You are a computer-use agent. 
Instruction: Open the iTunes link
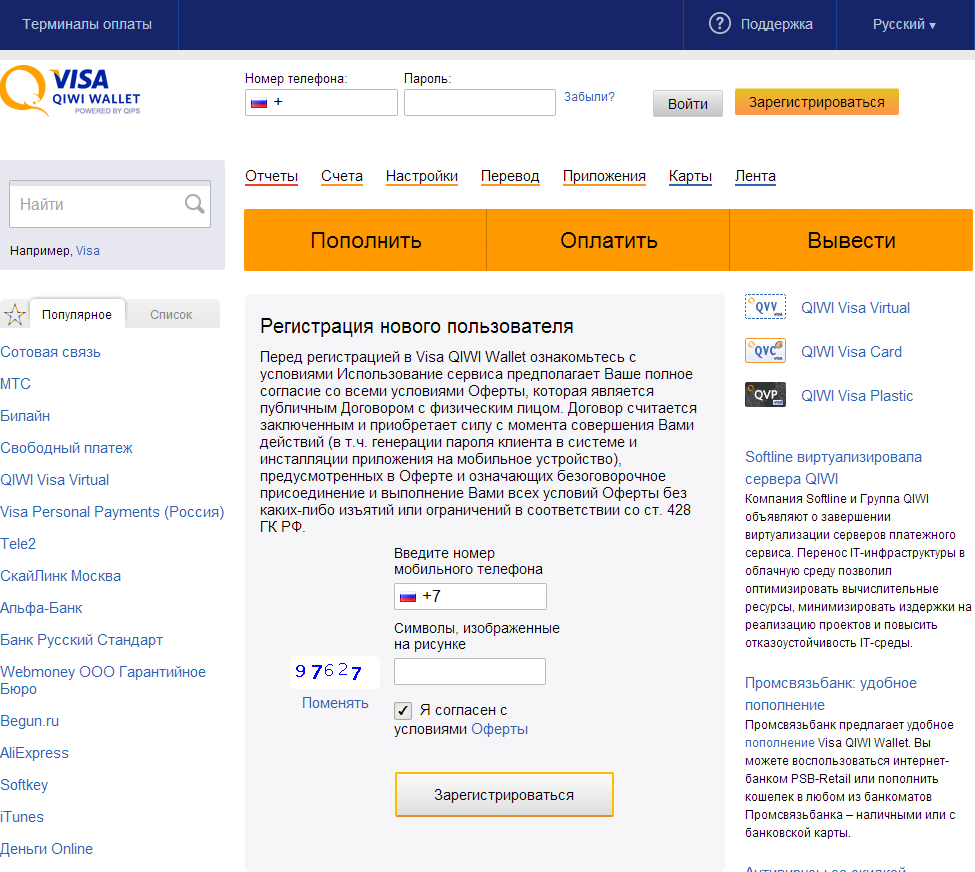tap(22, 817)
